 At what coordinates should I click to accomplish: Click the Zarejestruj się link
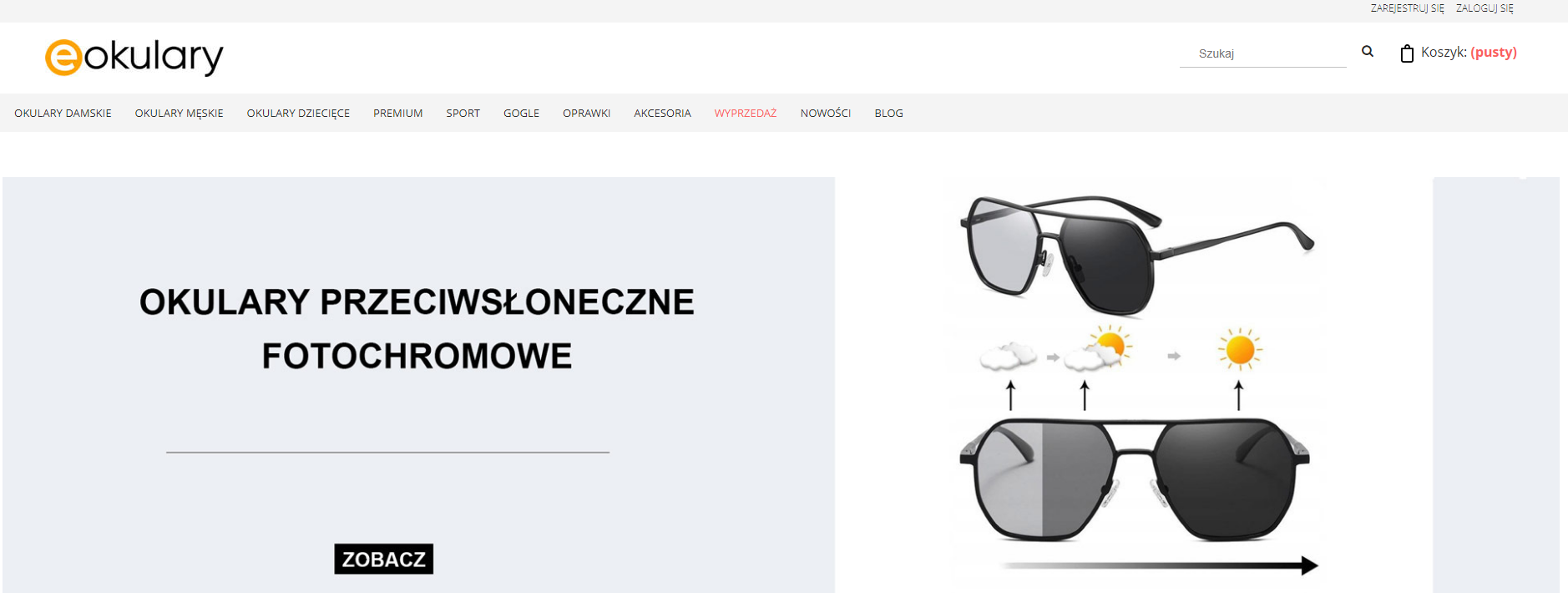tap(1407, 8)
